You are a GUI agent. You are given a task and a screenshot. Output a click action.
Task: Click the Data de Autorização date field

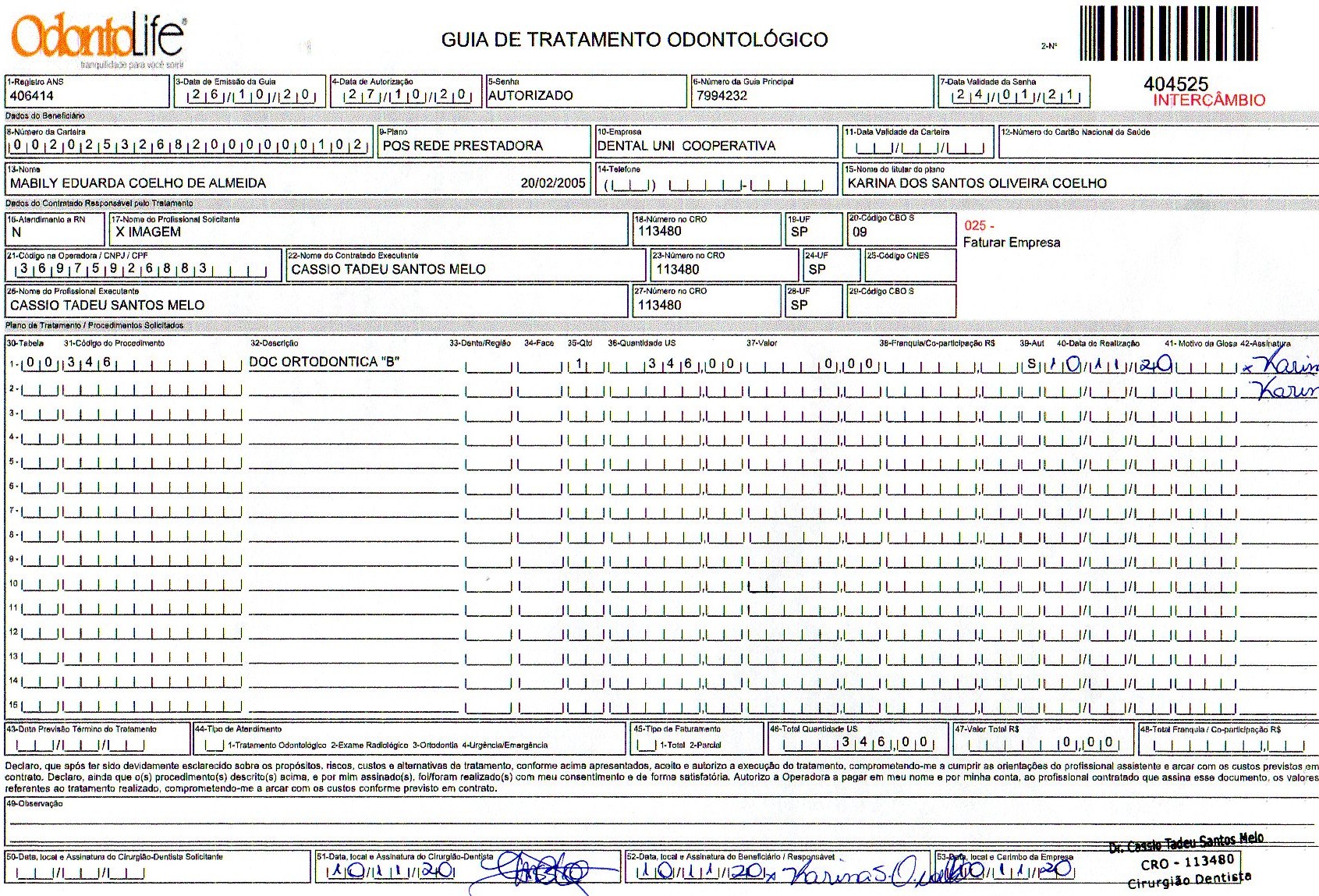click(406, 90)
